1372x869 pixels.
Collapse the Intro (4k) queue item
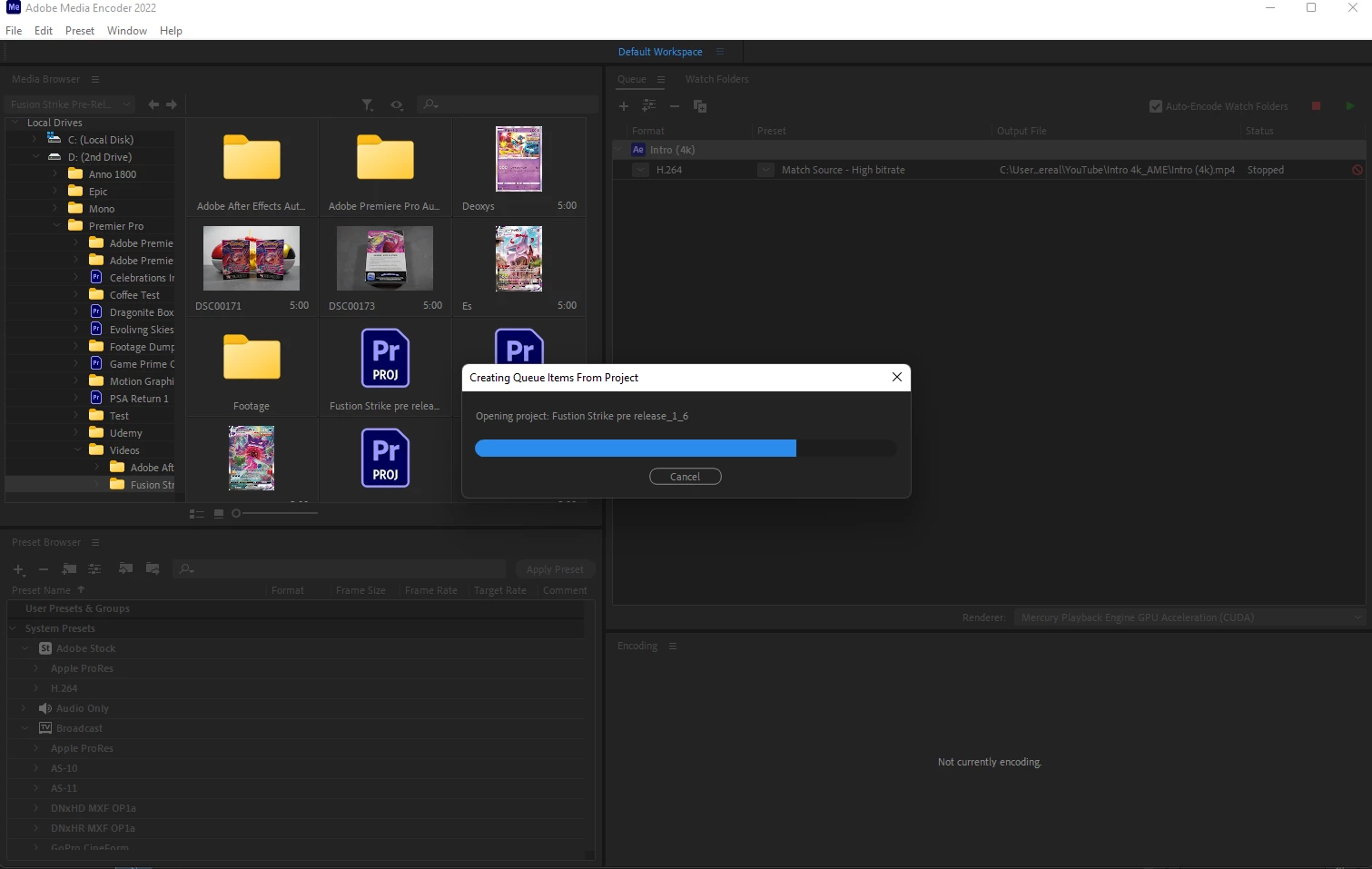pyautogui.click(x=619, y=150)
